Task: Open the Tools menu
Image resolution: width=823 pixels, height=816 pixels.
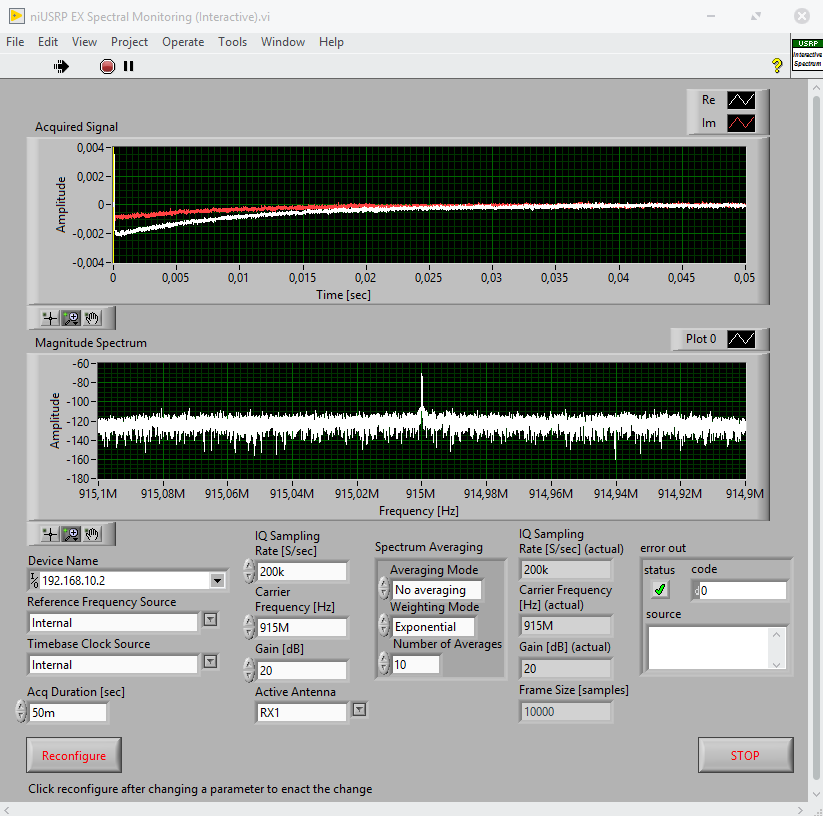Action: (233, 42)
